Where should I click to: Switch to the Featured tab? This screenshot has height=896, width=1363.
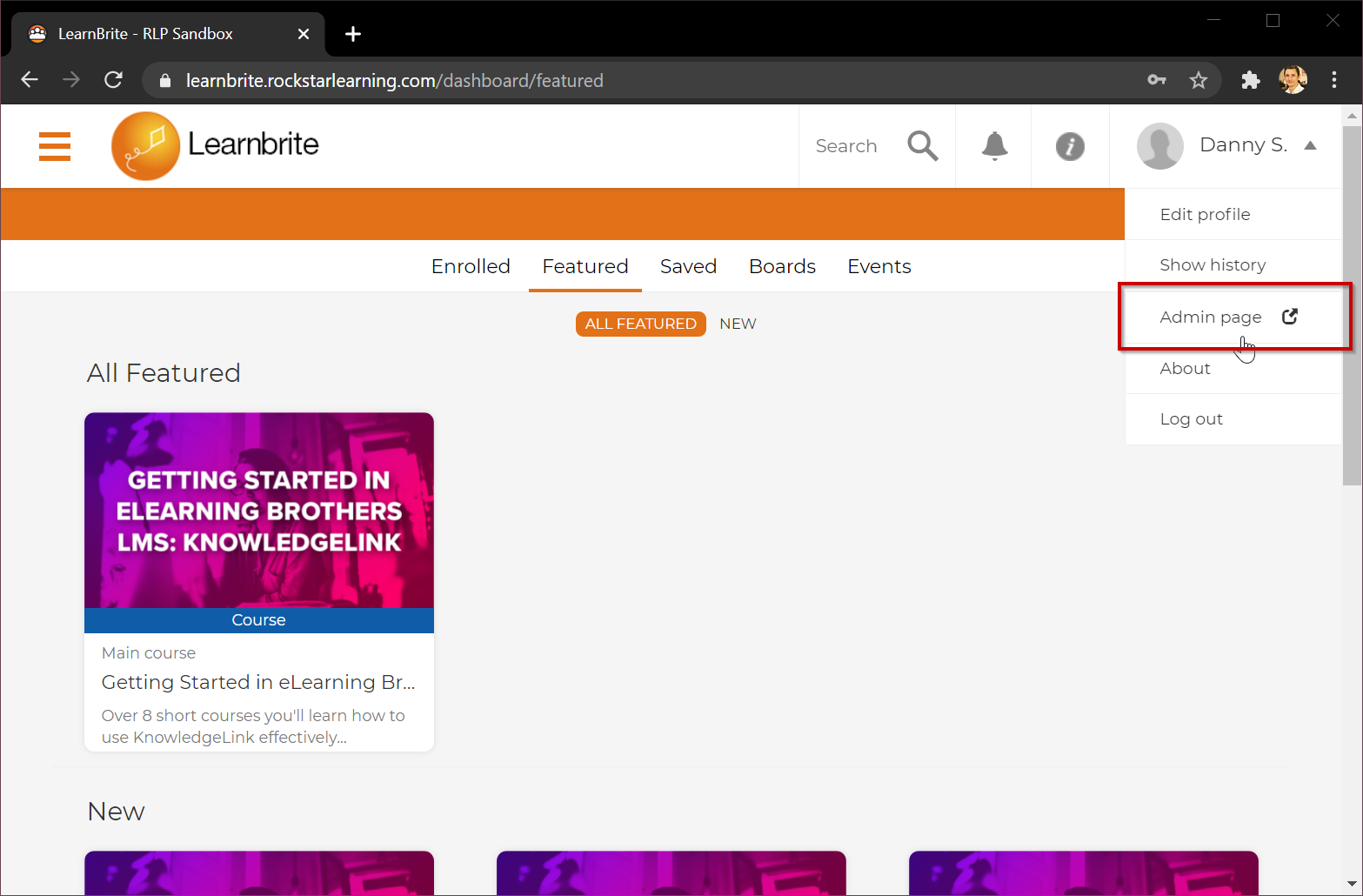click(585, 266)
